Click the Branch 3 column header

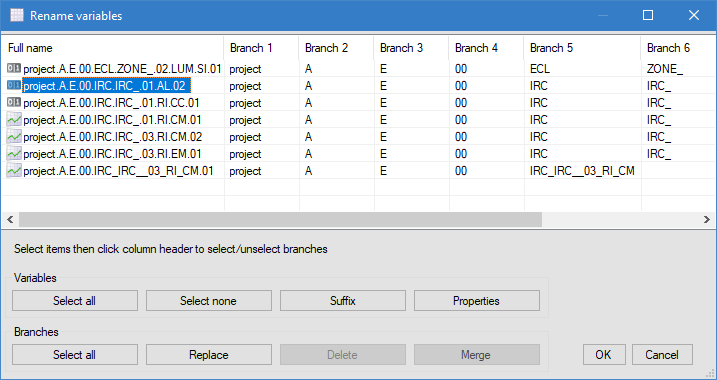tap(411, 48)
